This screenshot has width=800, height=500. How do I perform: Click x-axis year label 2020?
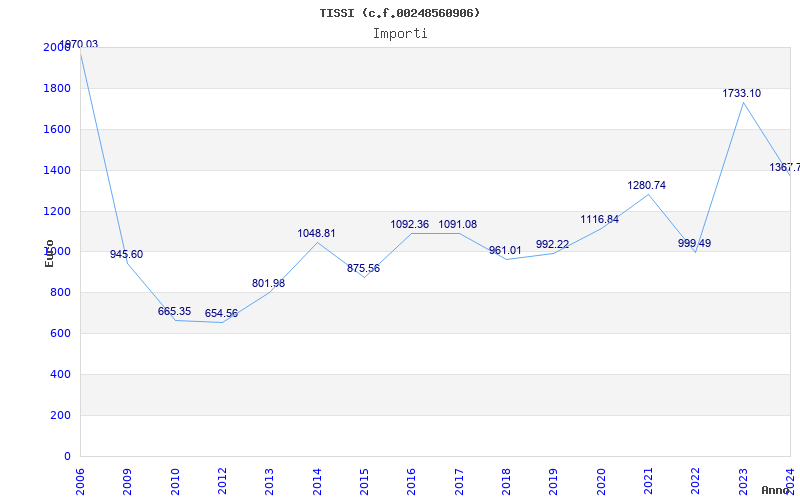click(x=601, y=482)
